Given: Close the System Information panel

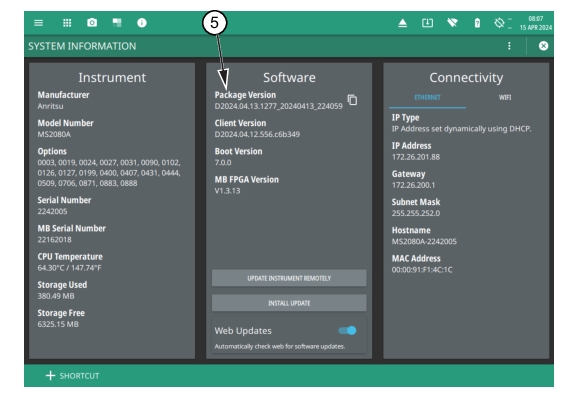Looking at the screenshot, I should point(543,46).
